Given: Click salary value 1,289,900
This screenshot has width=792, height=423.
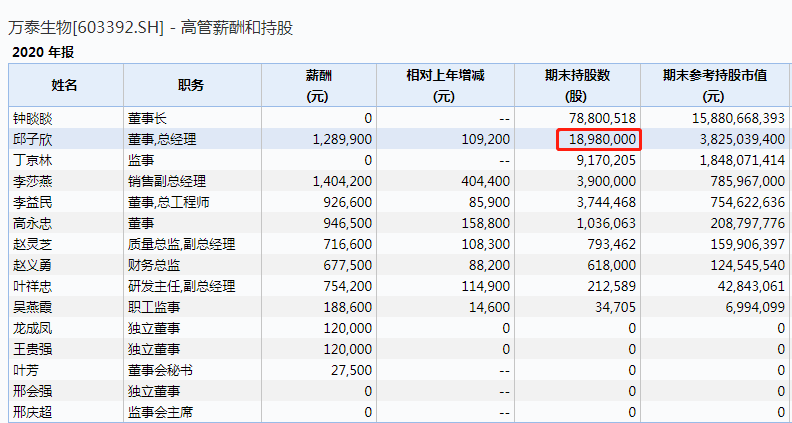Looking at the screenshot, I should pos(341,139).
